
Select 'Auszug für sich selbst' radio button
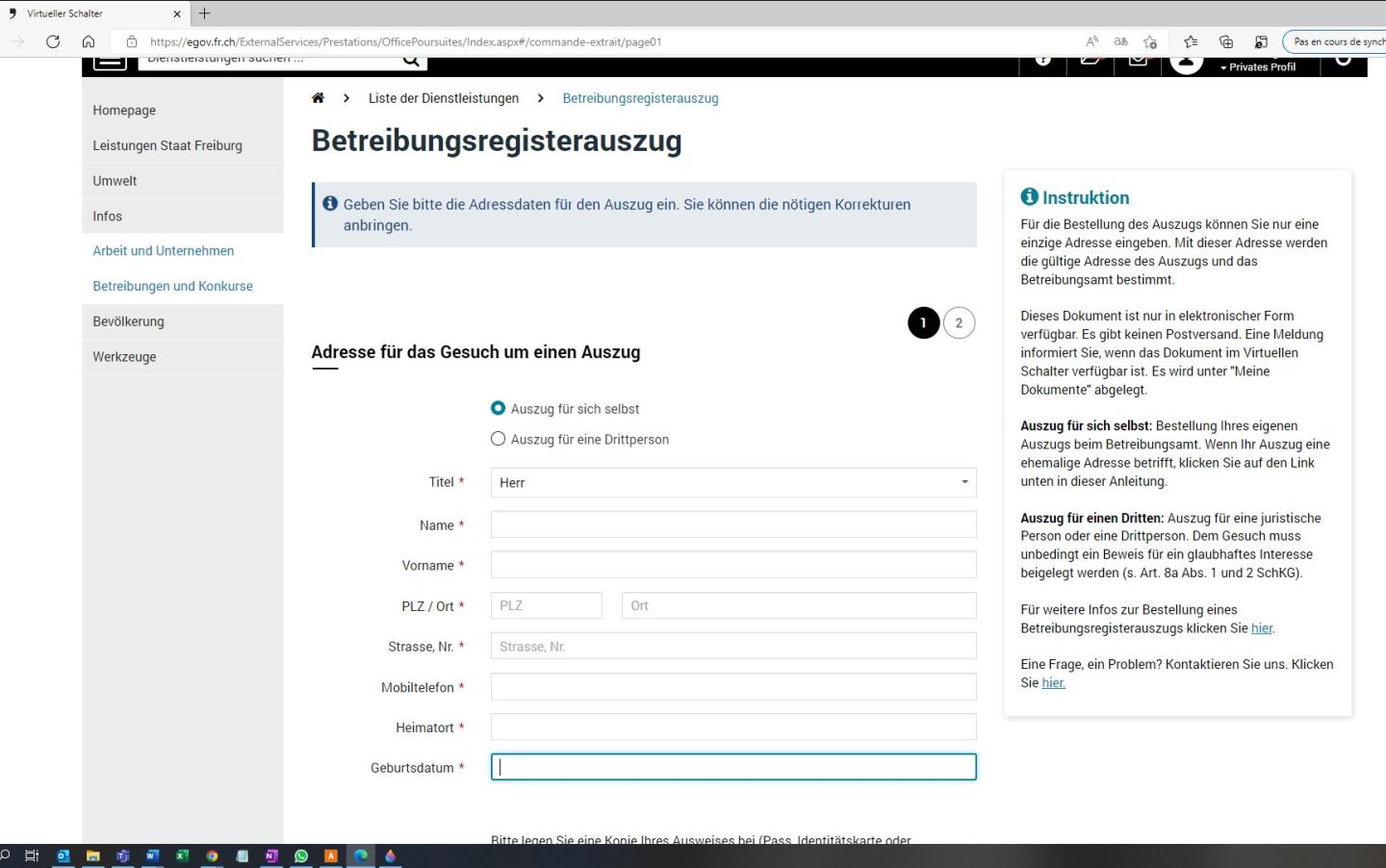(x=498, y=408)
